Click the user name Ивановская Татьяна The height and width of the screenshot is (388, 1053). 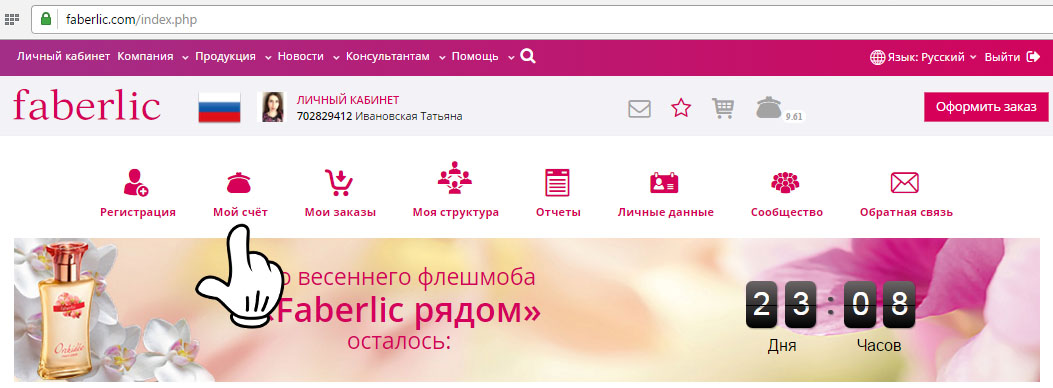click(408, 116)
